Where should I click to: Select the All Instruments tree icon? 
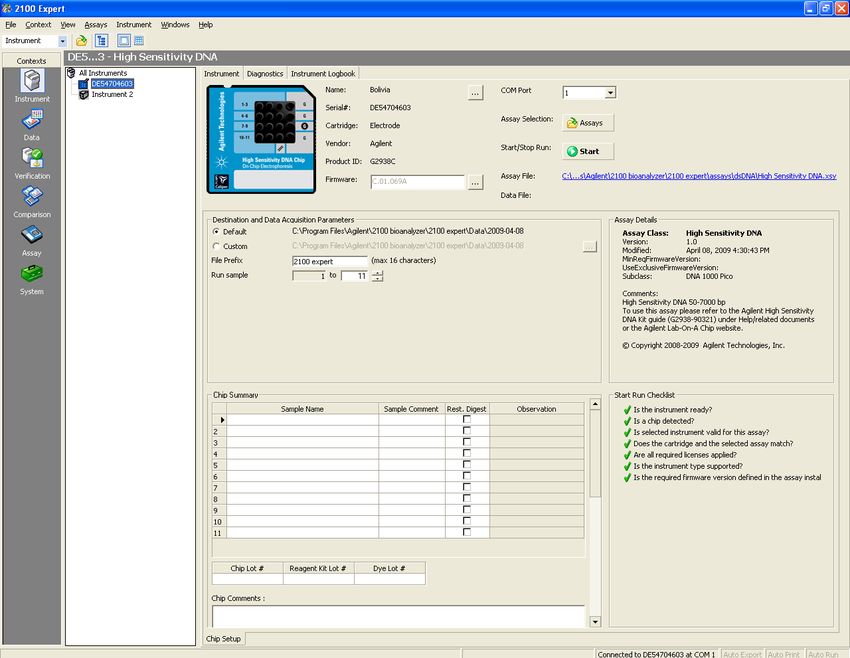click(71, 73)
